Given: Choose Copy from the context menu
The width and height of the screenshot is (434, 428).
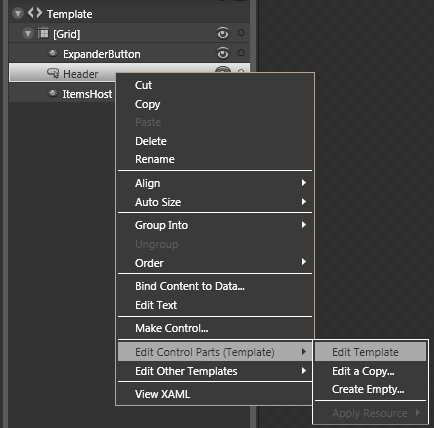Looking at the screenshot, I should point(215,104).
